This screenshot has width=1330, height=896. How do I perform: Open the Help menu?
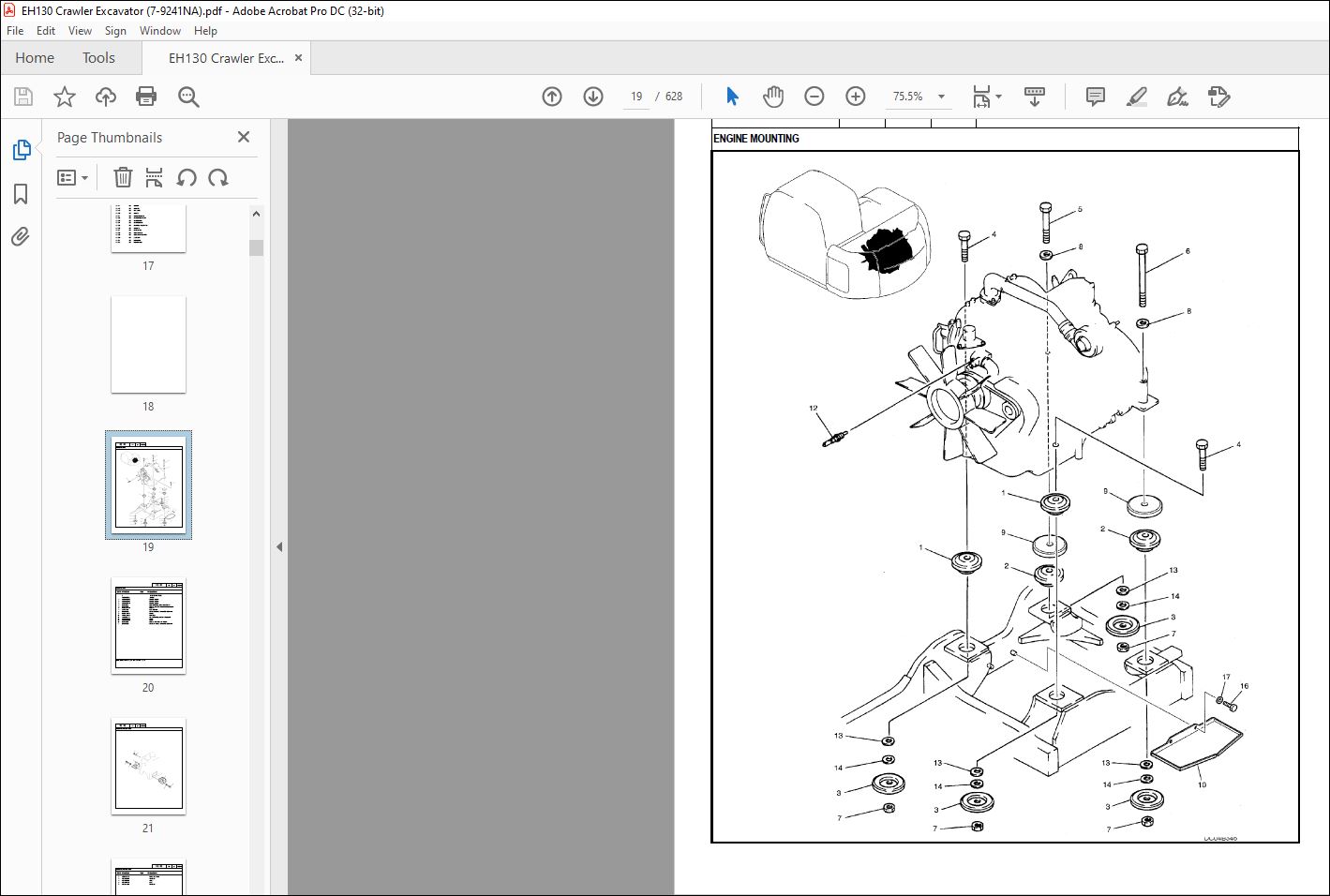(x=205, y=31)
